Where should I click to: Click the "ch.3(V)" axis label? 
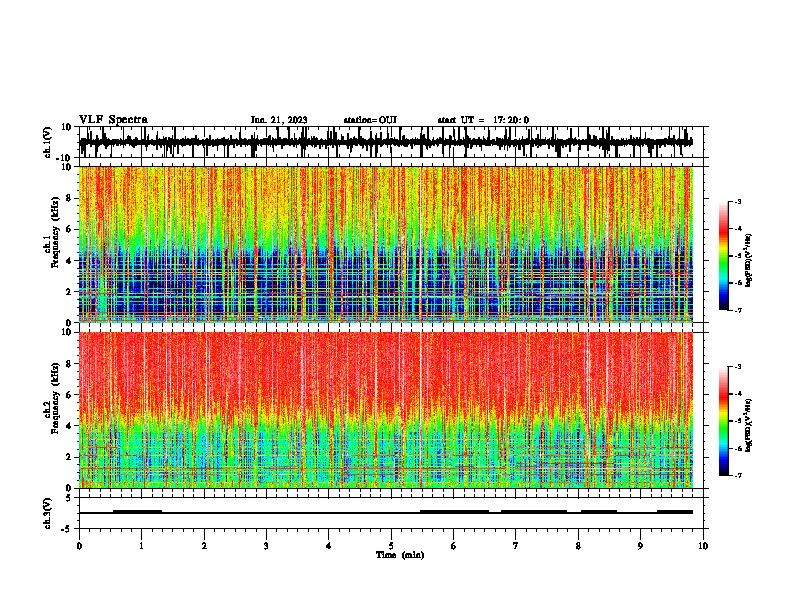tap(48, 513)
